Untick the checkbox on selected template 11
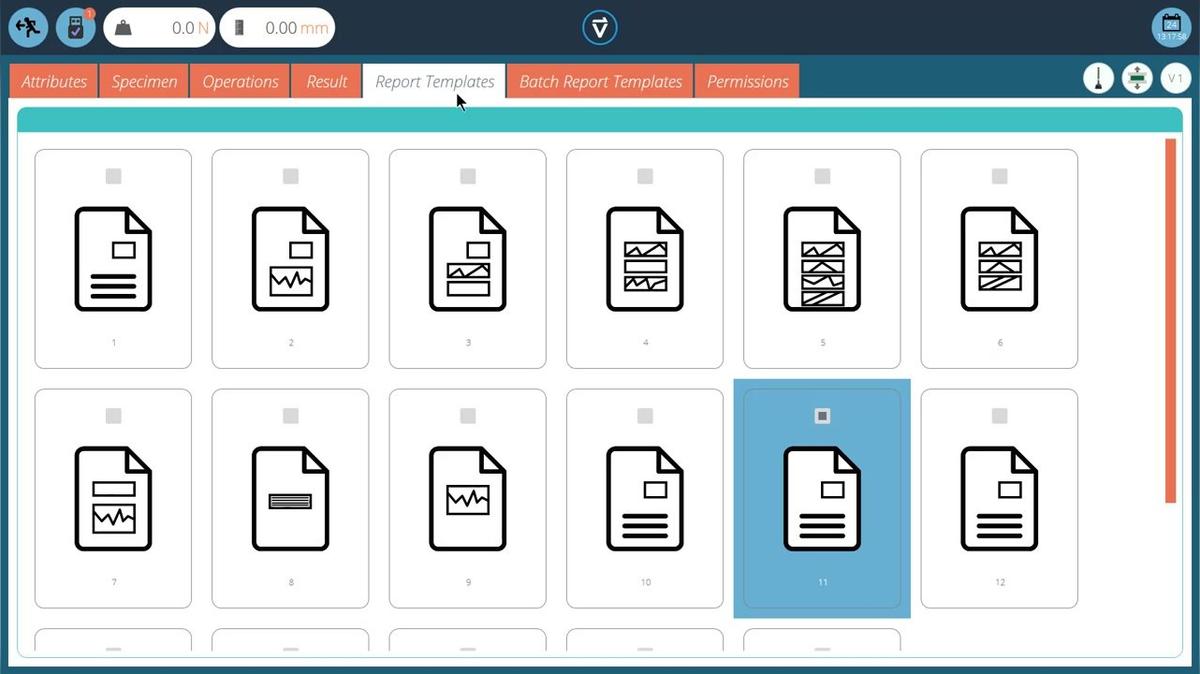 click(822, 416)
